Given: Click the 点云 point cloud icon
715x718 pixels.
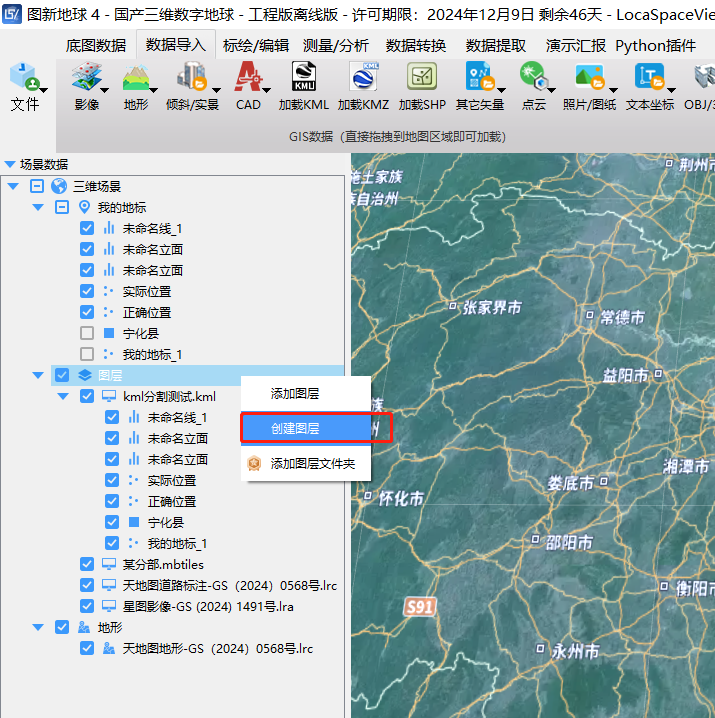Looking at the screenshot, I should [x=534, y=76].
